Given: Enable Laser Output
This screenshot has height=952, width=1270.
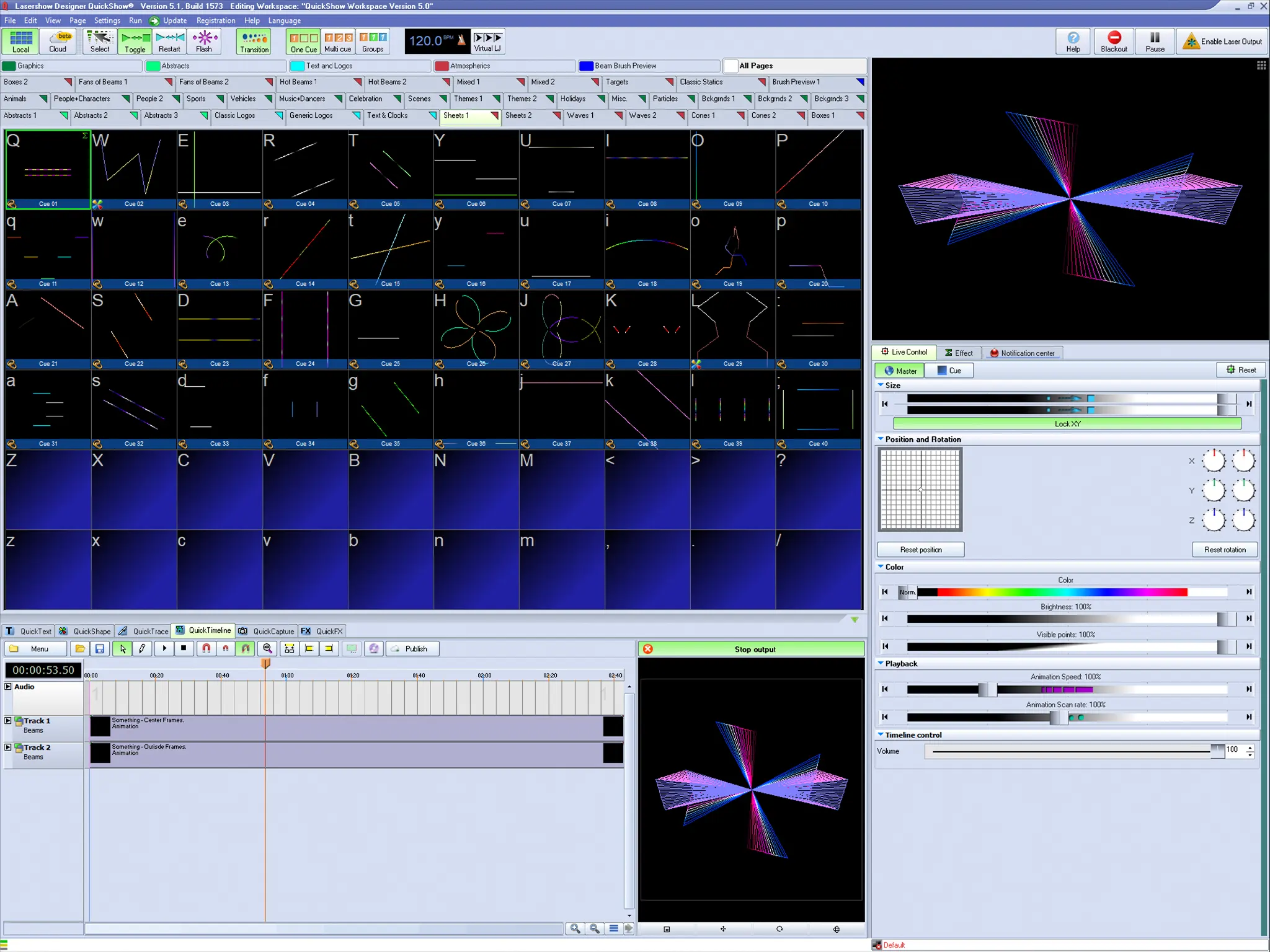Looking at the screenshot, I should [x=1220, y=41].
